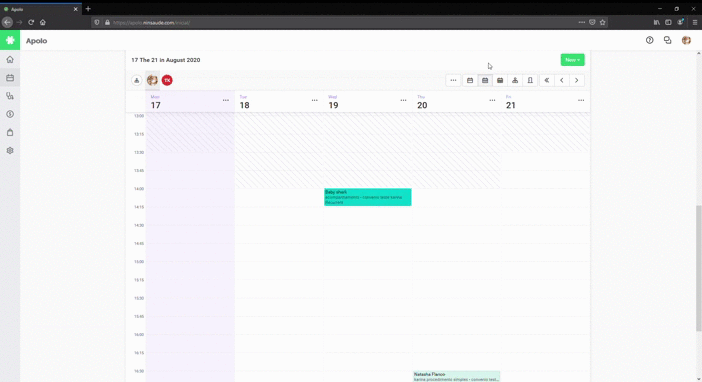
Task: Switch to the selected week view calendar icon
Action: [485, 80]
